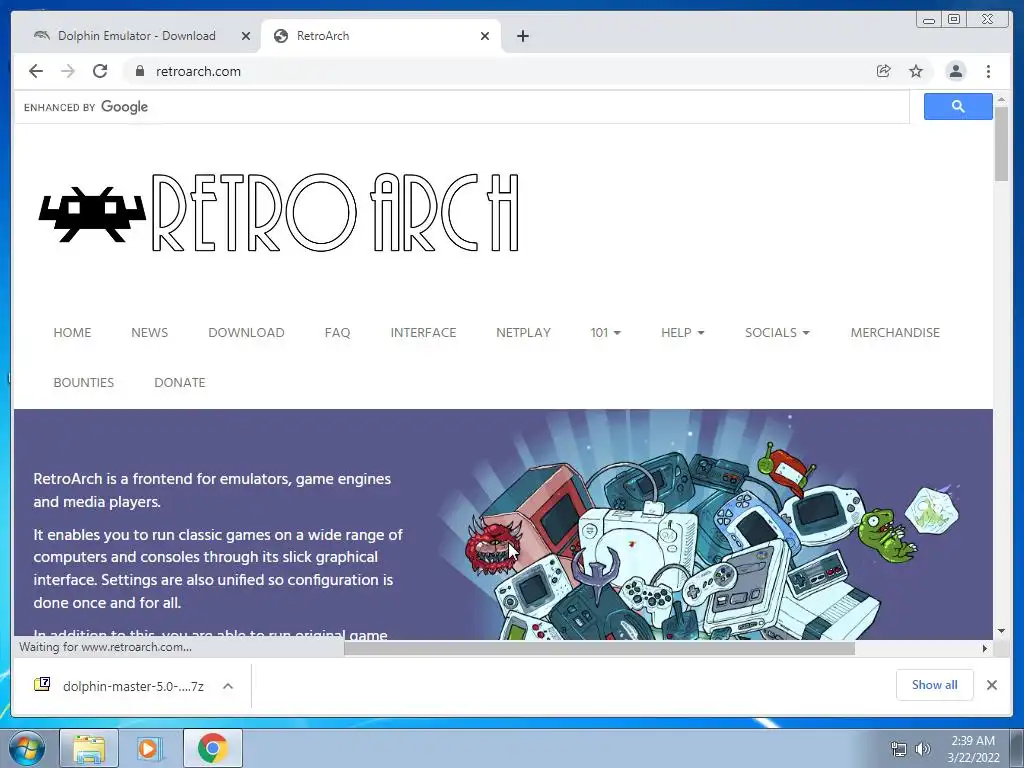Click the RetroArch invader logo
Image resolution: width=1024 pixels, height=768 pixels.
coord(92,215)
